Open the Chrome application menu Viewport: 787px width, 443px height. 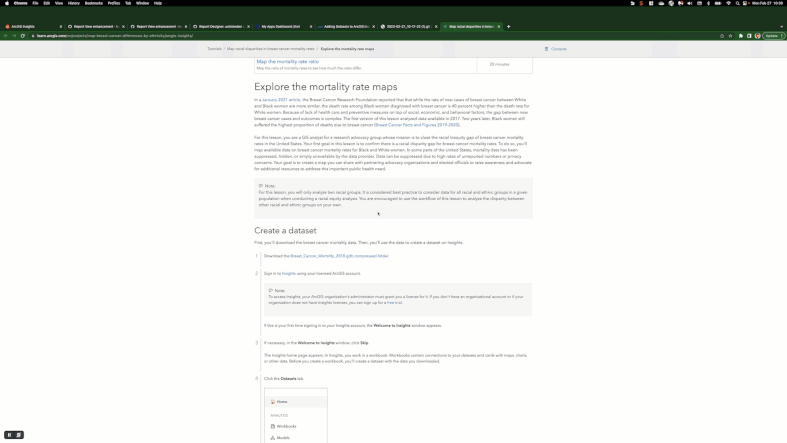[x=21, y=3]
